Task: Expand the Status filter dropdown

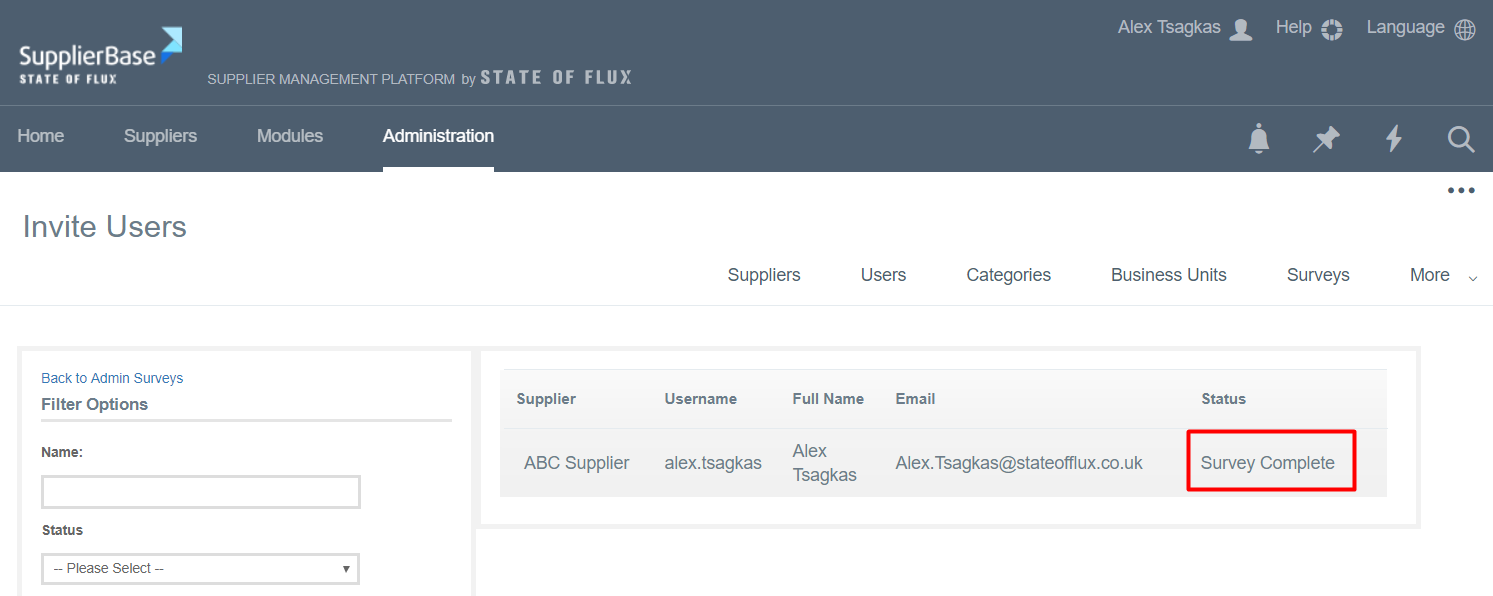Action: point(200,568)
